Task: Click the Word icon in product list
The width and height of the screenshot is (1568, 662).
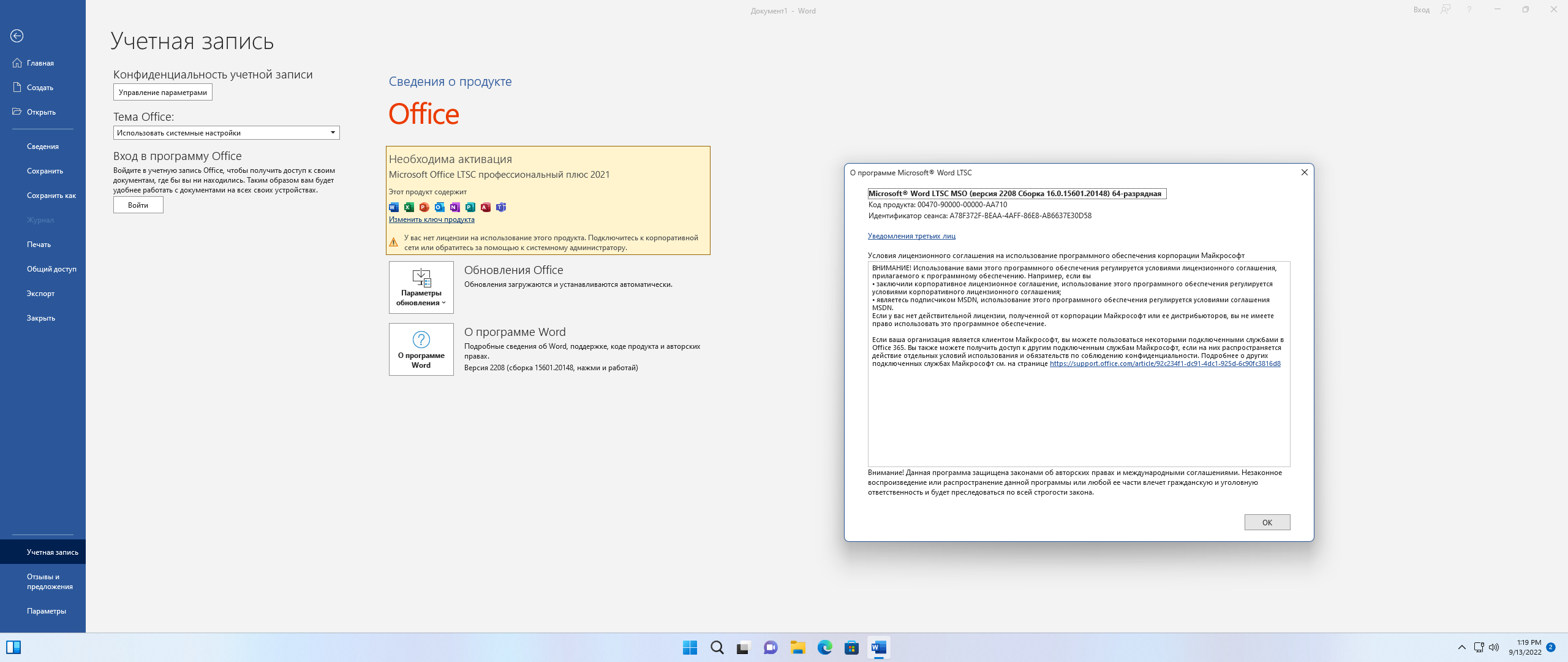Action: coord(394,207)
